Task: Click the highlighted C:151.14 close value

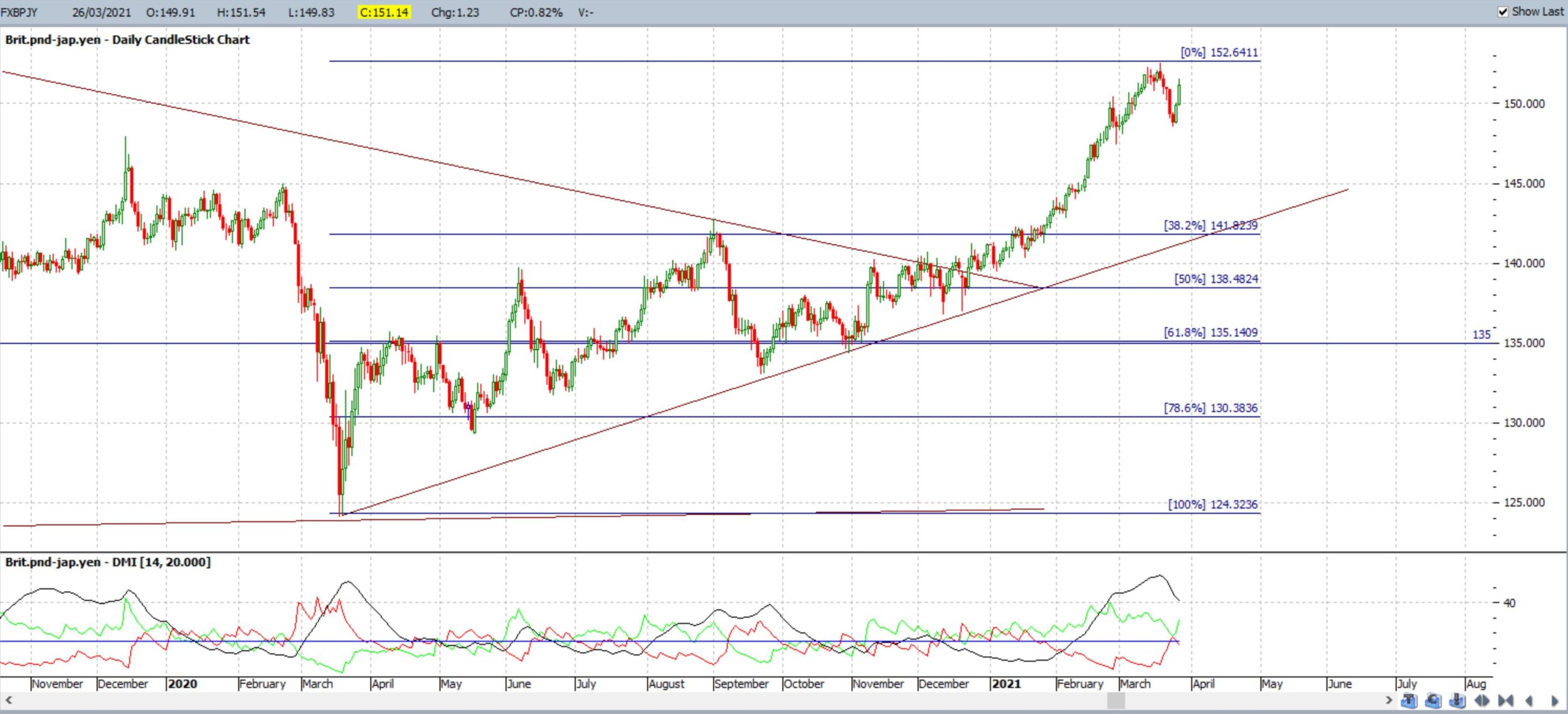Action: tap(384, 12)
